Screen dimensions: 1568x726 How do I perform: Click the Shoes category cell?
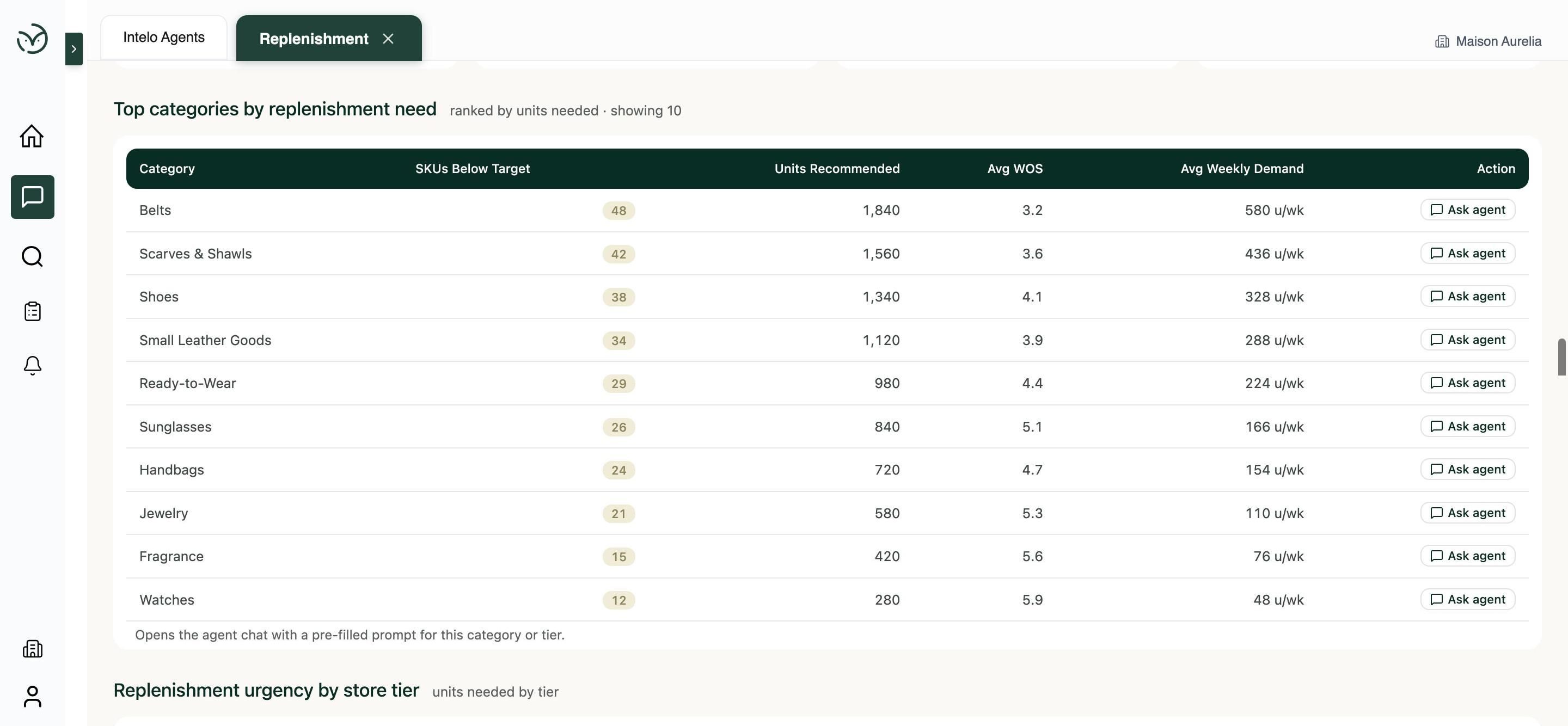coord(159,297)
